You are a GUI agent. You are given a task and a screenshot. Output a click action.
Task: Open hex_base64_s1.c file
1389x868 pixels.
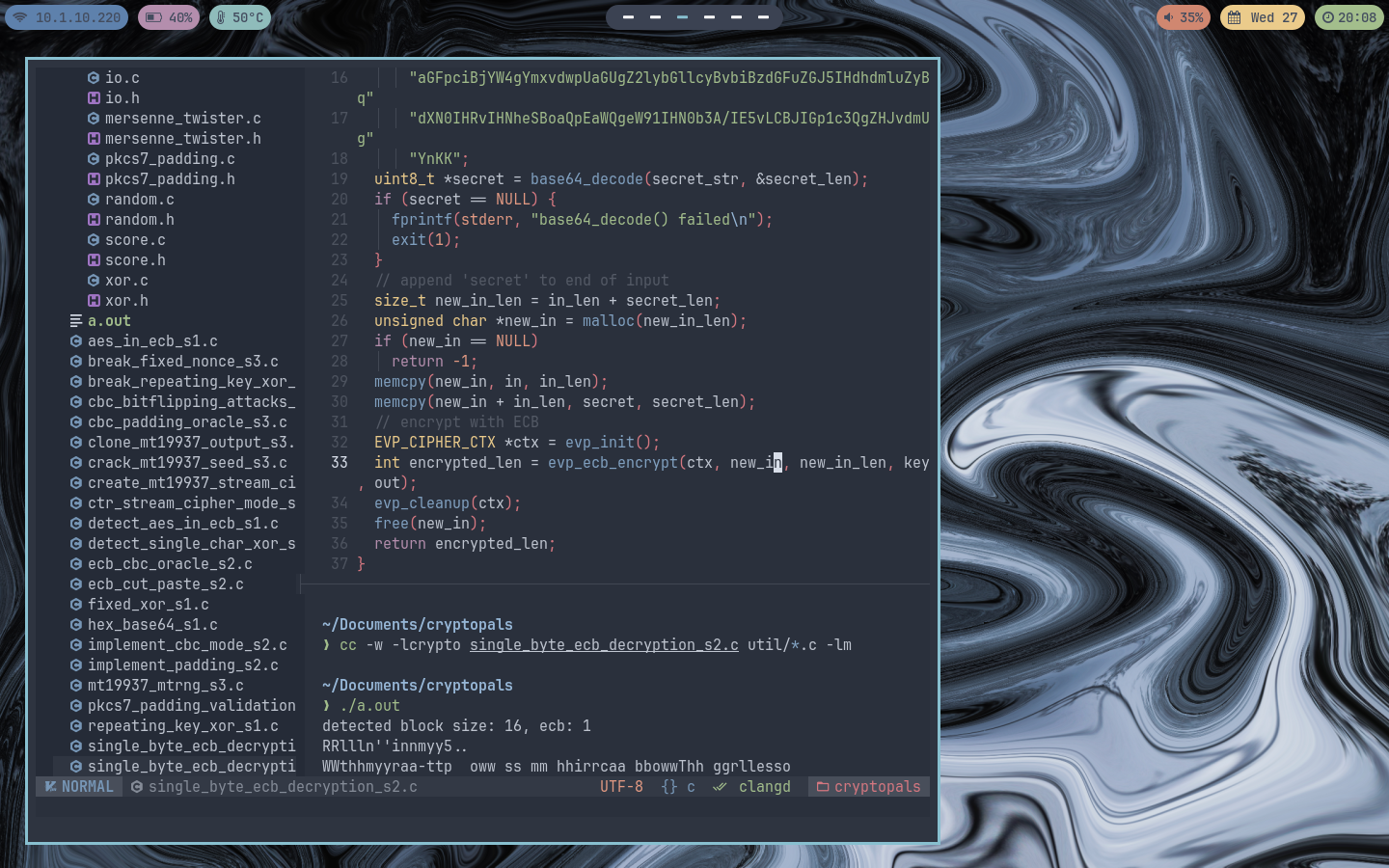(152, 624)
